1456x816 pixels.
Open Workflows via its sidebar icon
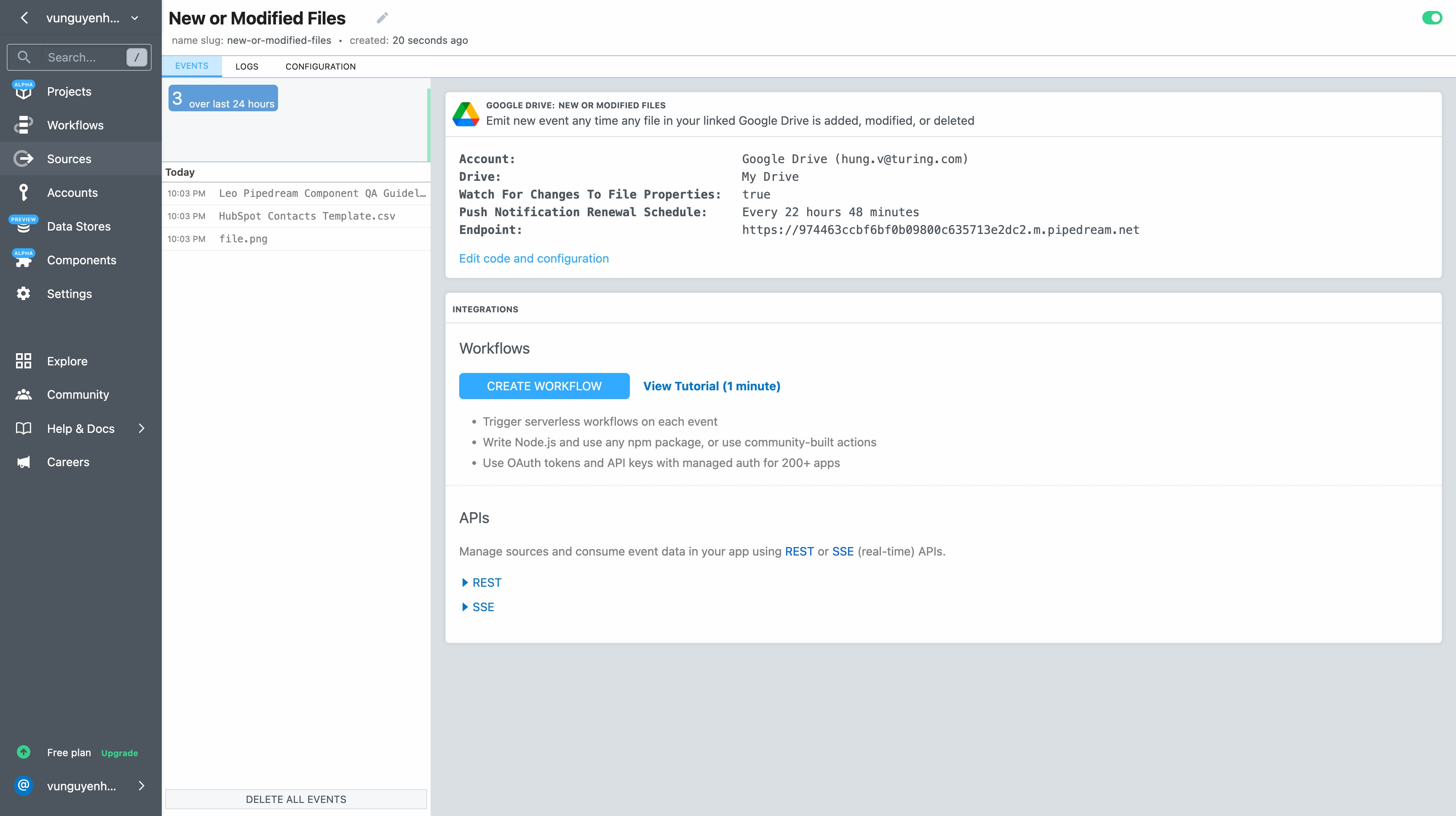tap(23, 125)
